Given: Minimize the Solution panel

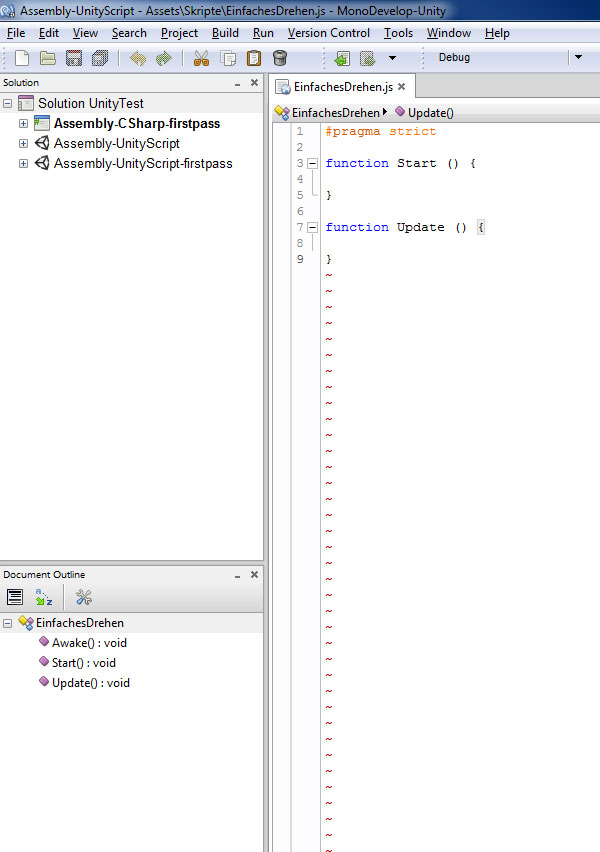Looking at the screenshot, I should [x=238, y=84].
